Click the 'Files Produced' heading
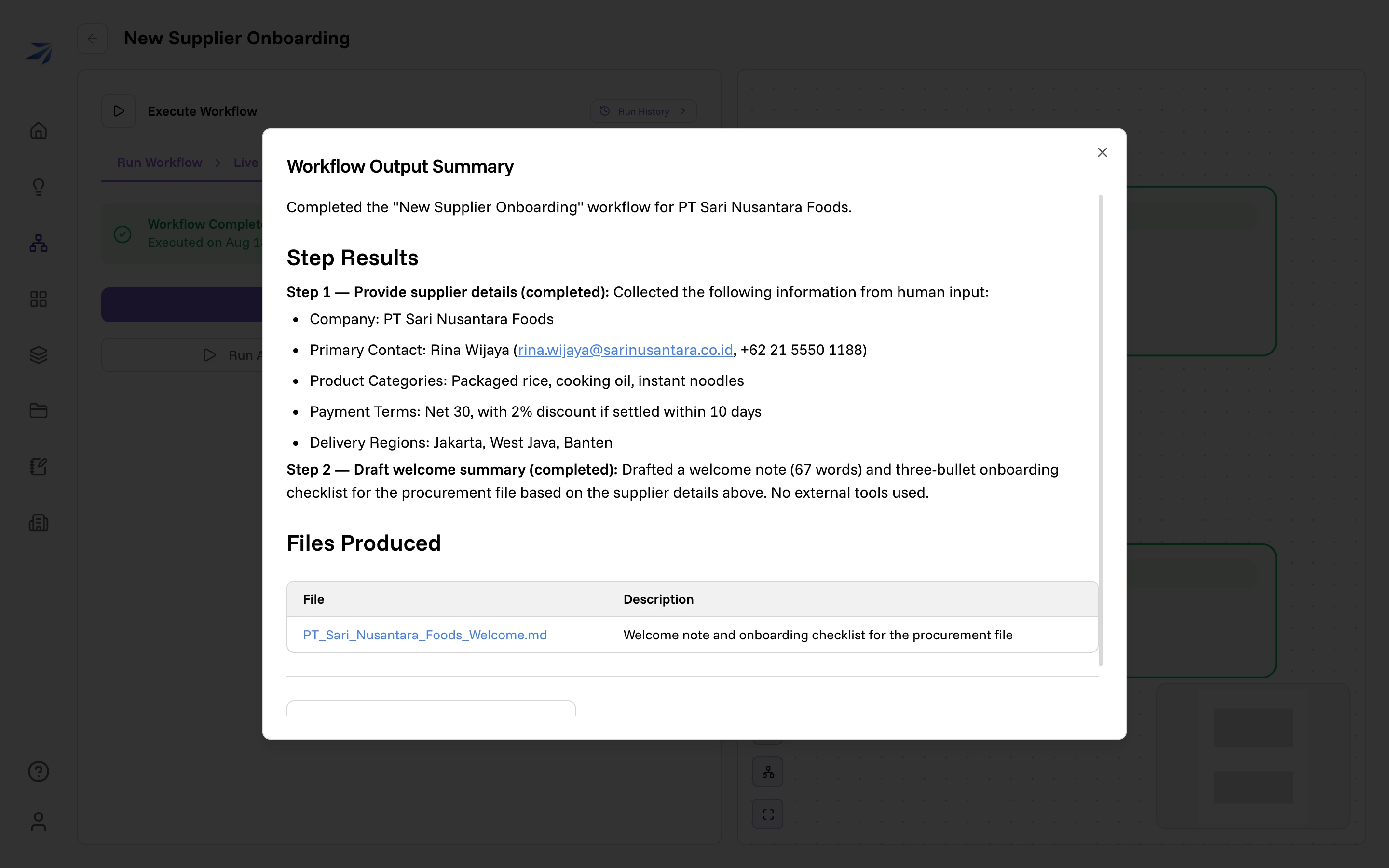 tap(364, 543)
